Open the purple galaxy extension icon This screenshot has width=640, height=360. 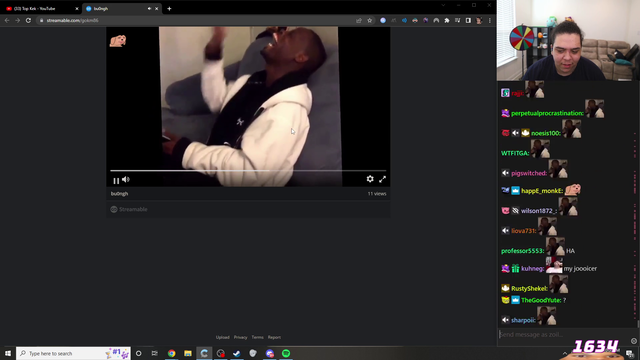(x=425, y=20)
